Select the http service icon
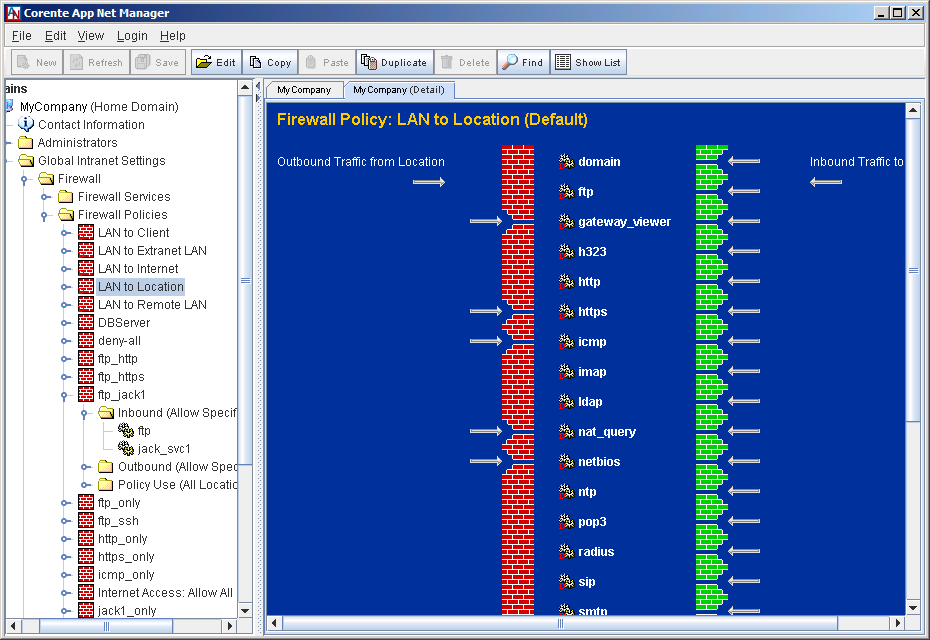Screen dimensions: 930x640 [566, 281]
